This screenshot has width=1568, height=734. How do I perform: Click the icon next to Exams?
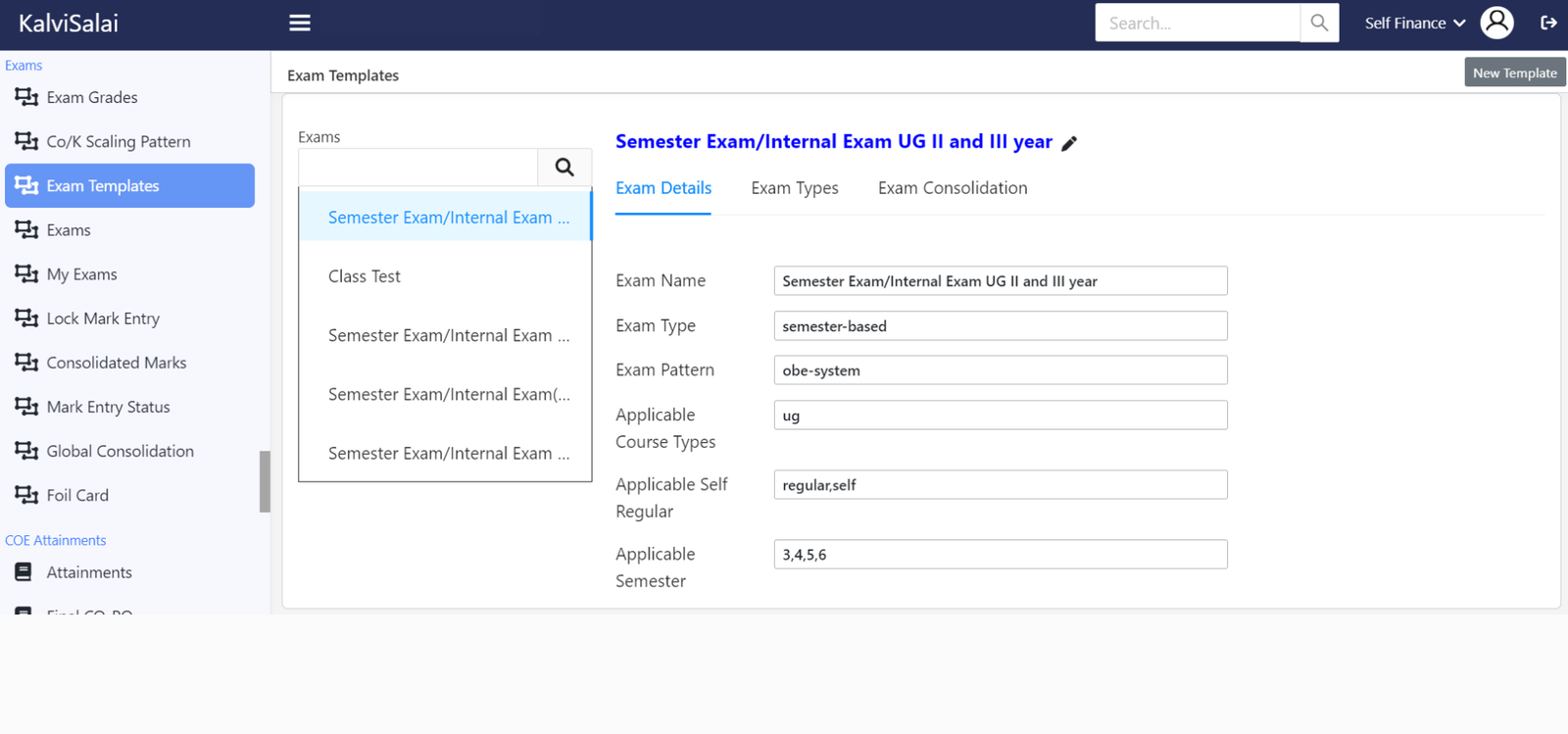tap(26, 229)
